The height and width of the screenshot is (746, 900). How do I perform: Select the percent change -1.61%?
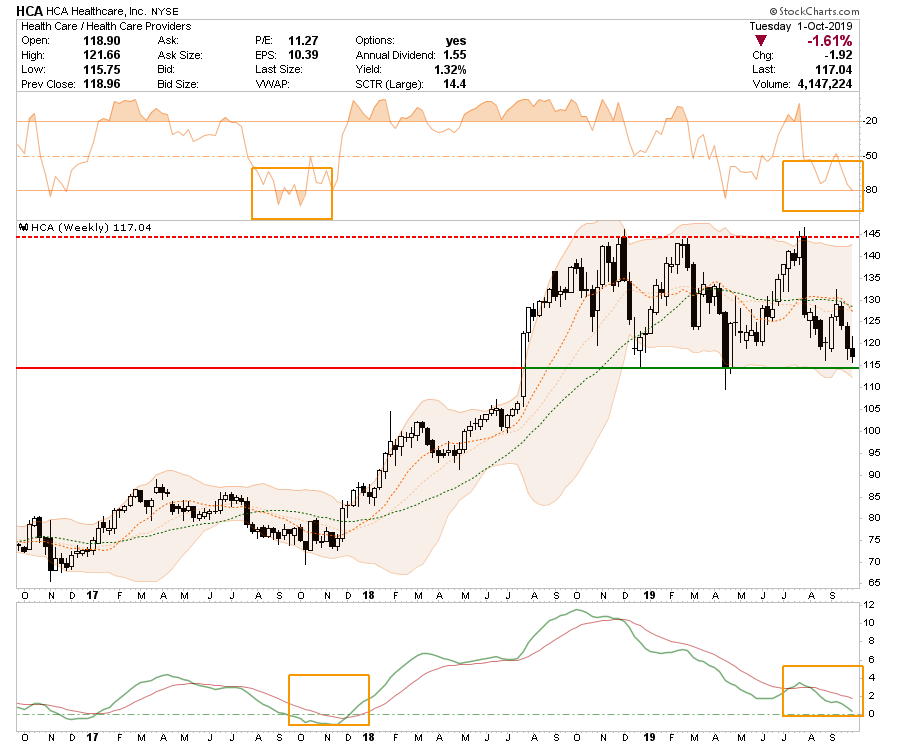[829, 41]
